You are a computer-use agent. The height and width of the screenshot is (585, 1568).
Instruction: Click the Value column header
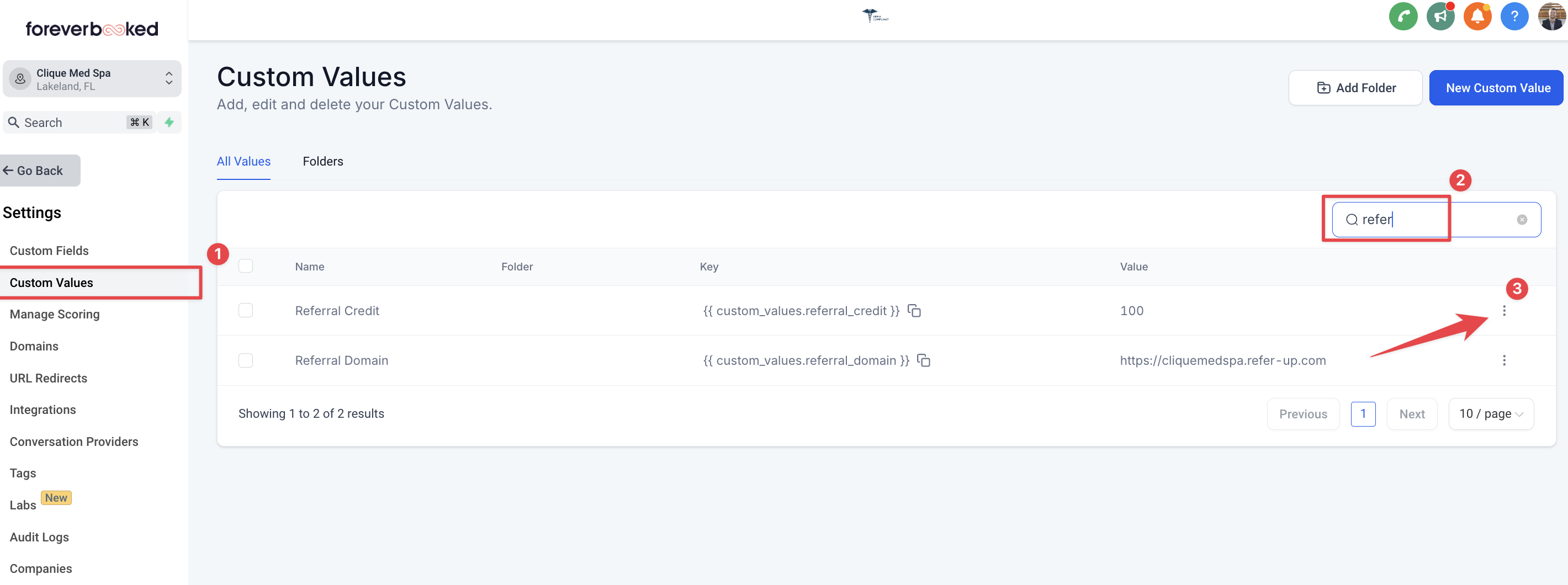(x=1133, y=267)
